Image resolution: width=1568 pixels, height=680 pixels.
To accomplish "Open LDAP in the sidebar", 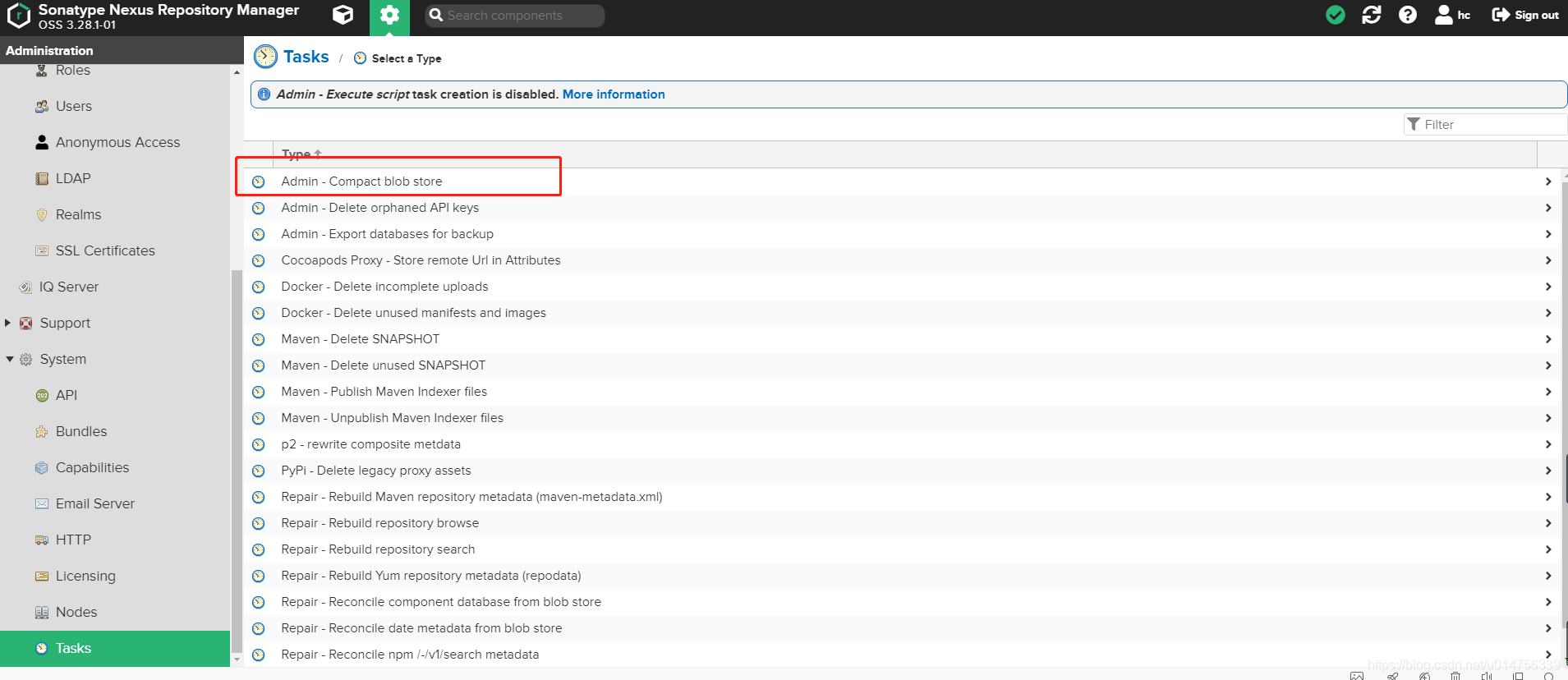I will pos(72,178).
